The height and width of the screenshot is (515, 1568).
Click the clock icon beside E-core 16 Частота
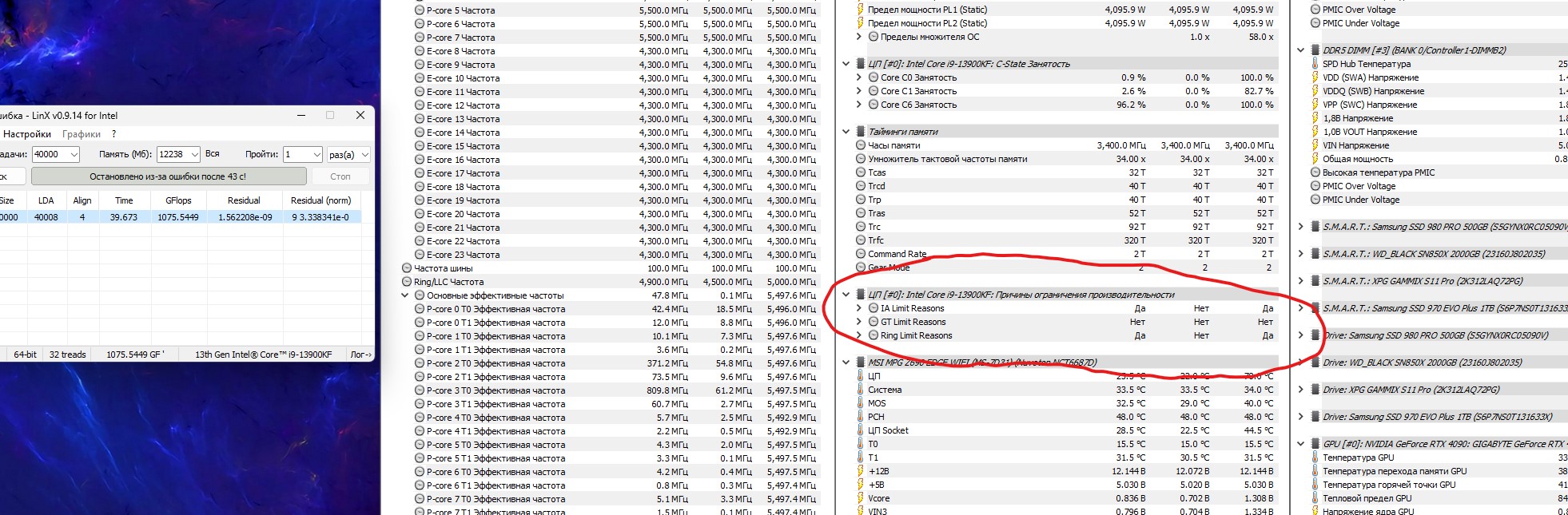[420, 160]
